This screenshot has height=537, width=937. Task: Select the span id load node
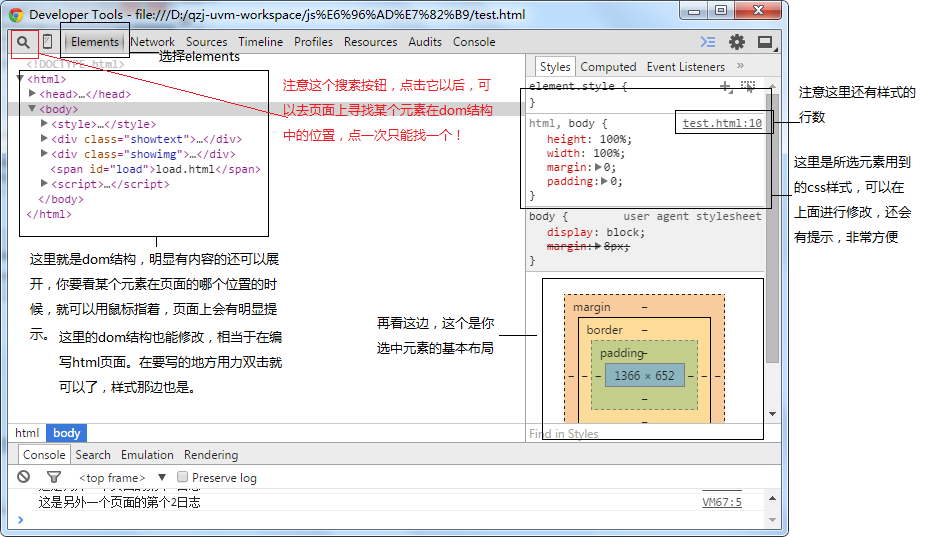coord(155,169)
